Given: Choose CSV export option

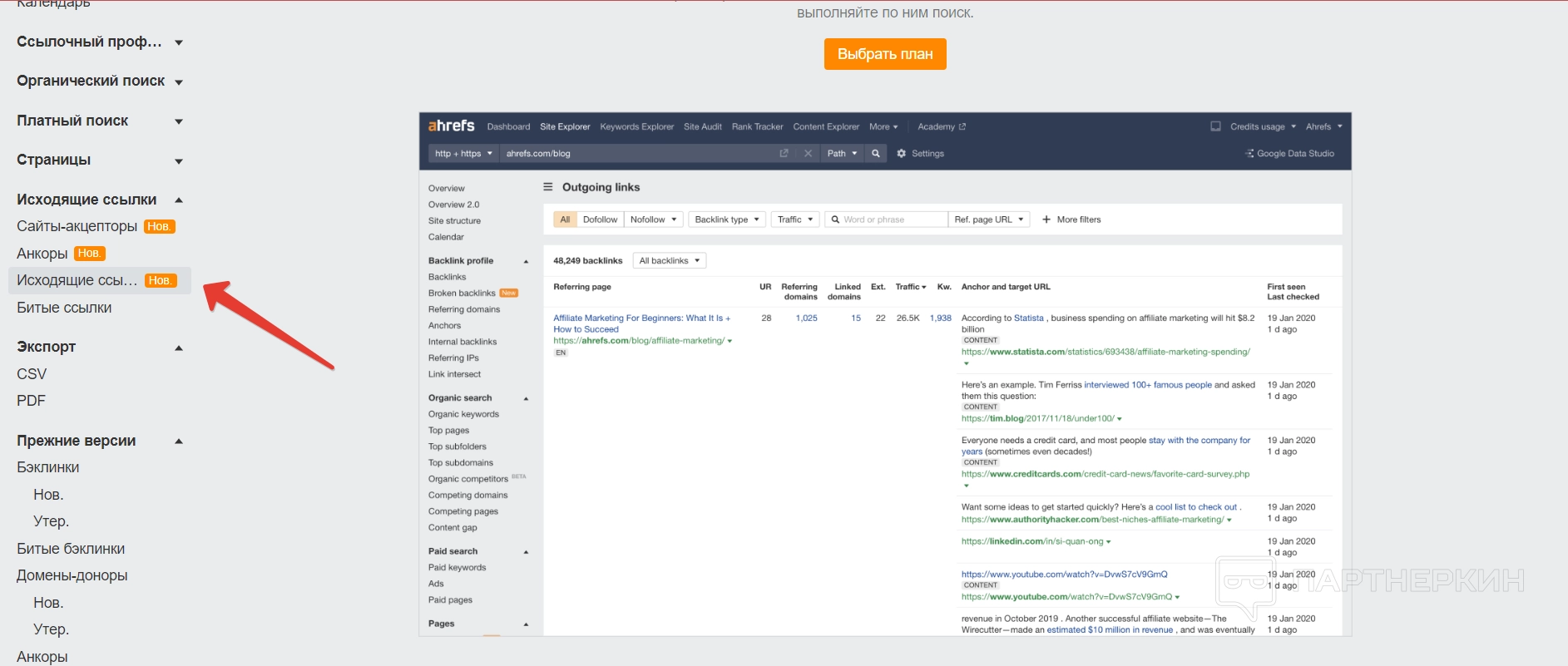Looking at the screenshot, I should coord(32,374).
